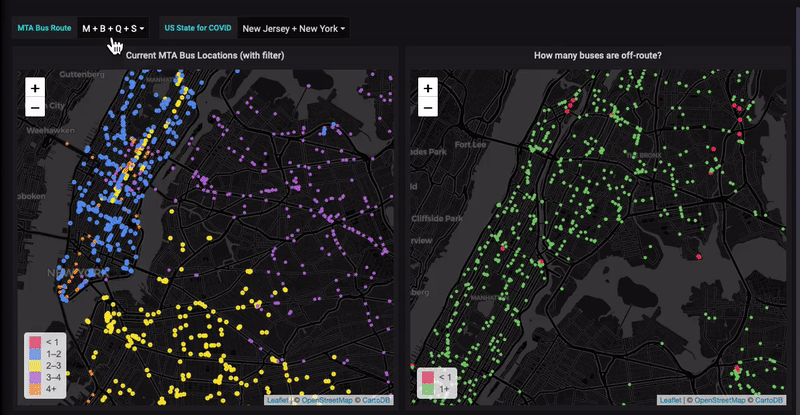The width and height of the screenshot is (800, 415).
Task: Visit the CartoDB link on the off-route map
Action: click(x=768, y=400)
